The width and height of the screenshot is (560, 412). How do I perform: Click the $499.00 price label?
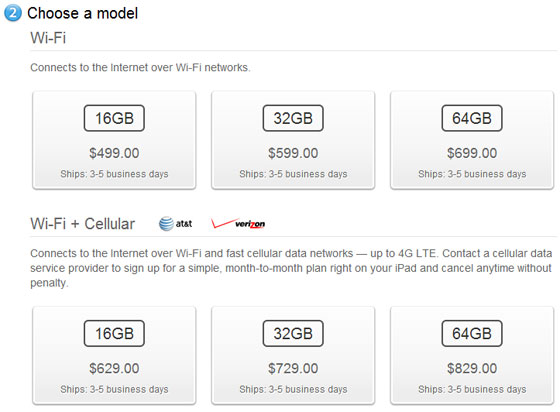click(x=114, y=153)
